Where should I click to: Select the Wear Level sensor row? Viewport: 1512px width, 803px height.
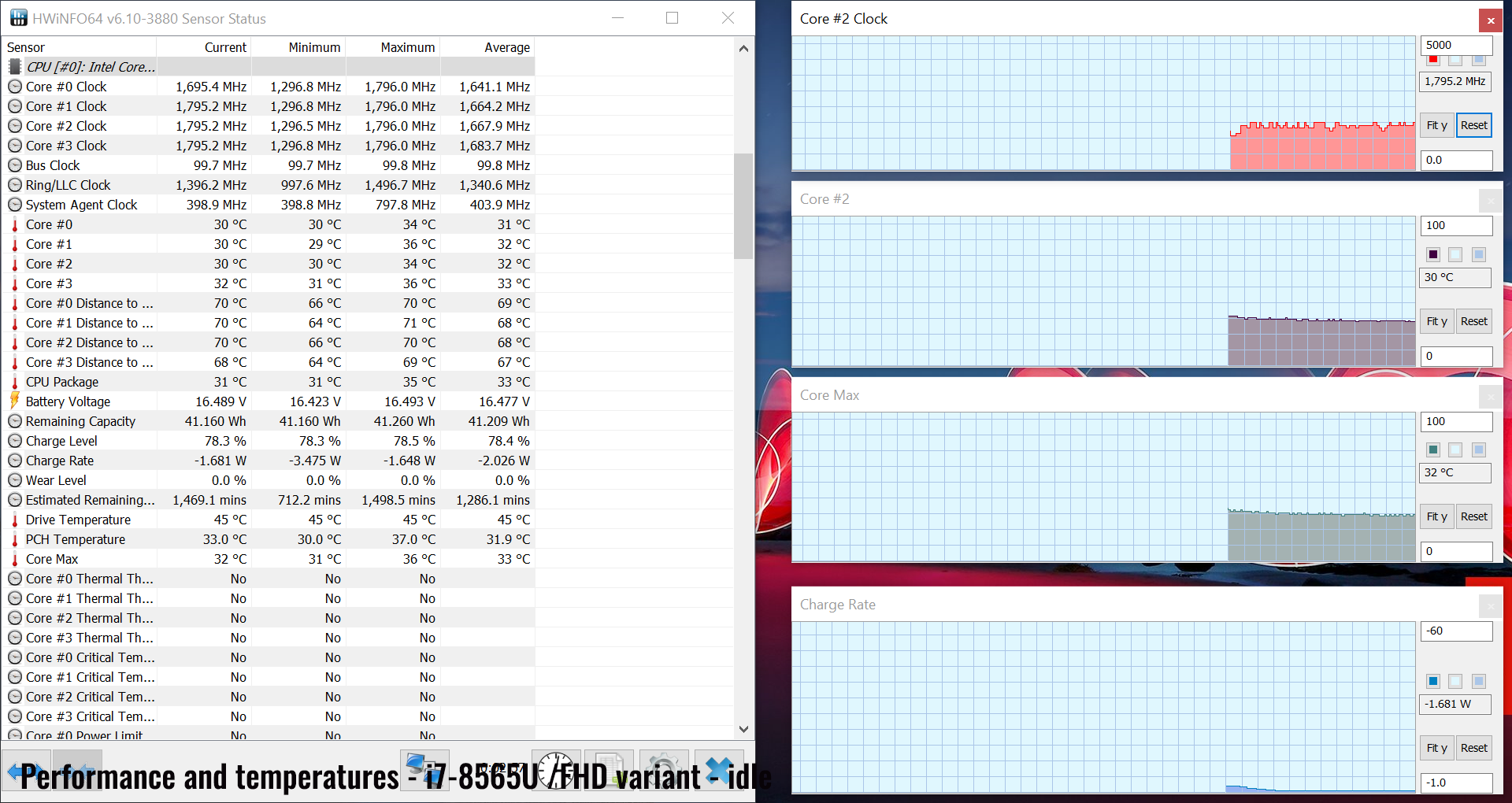click(269, 480)
